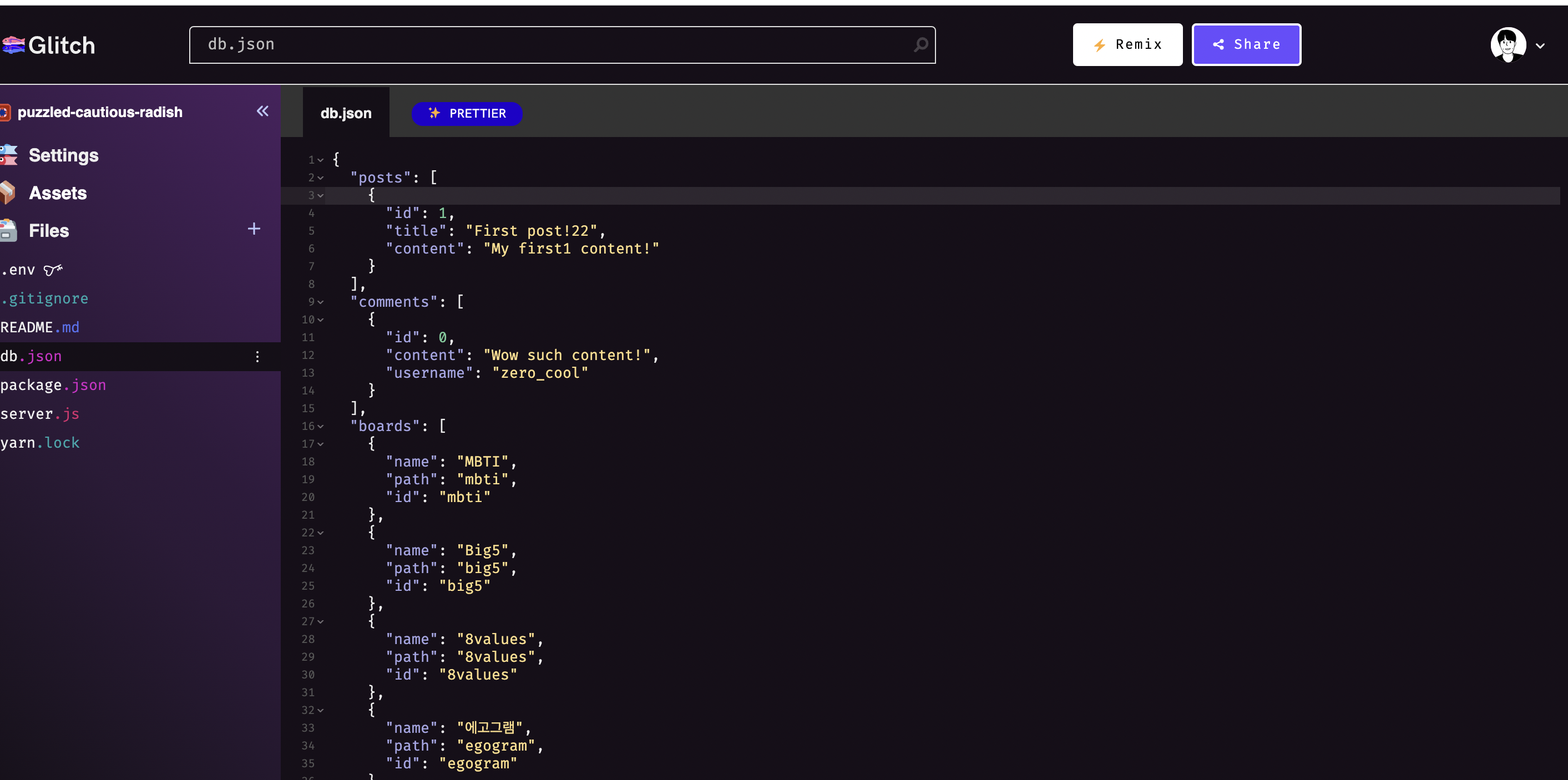
Task: Click the search magnifier icon
Action: [921, 44]
